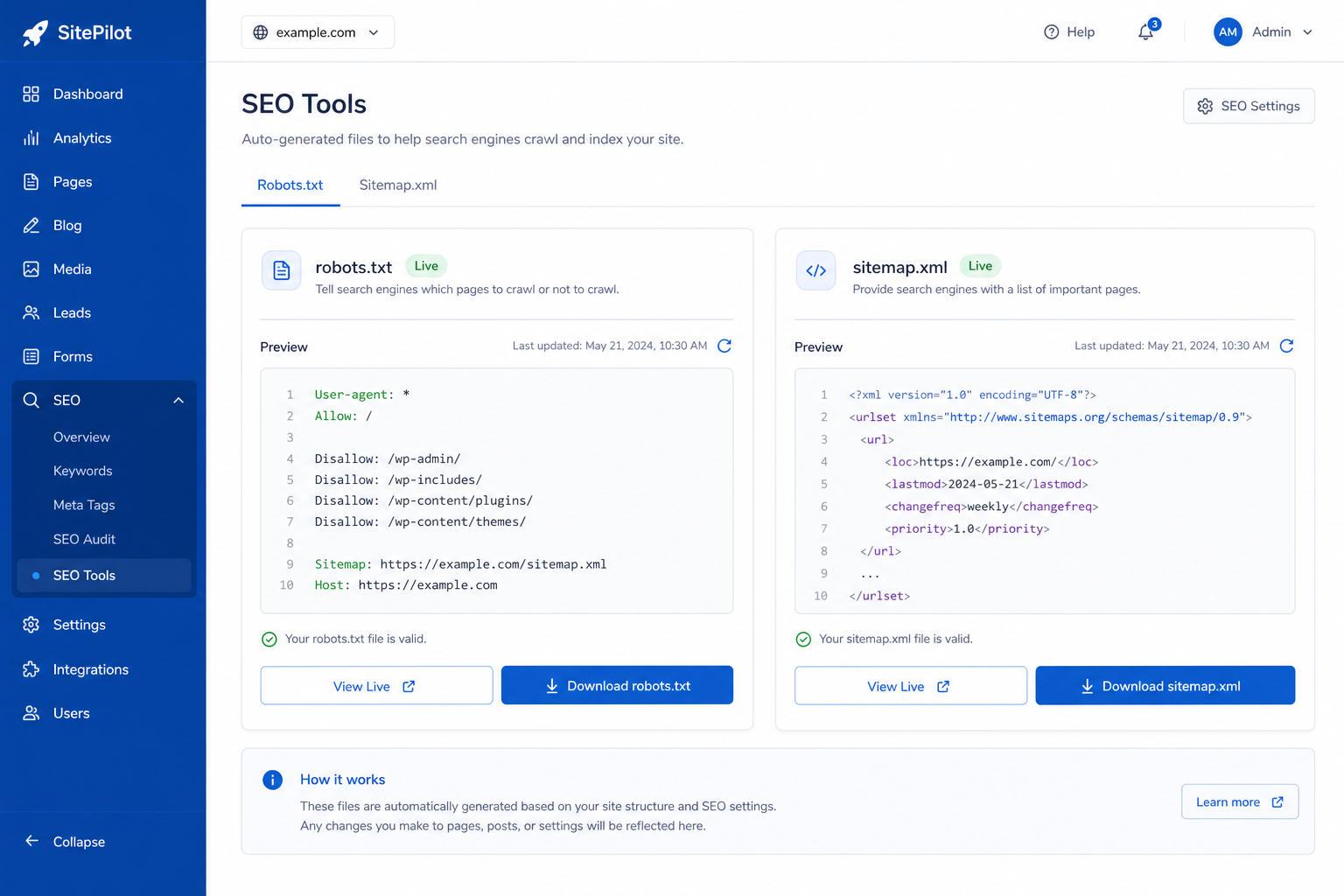The width and height of the screenshot is (1344, 896).
Task: Click the SEO magnifier icon in sidebar
Action: pyautogui.click(x=31, y=400)
